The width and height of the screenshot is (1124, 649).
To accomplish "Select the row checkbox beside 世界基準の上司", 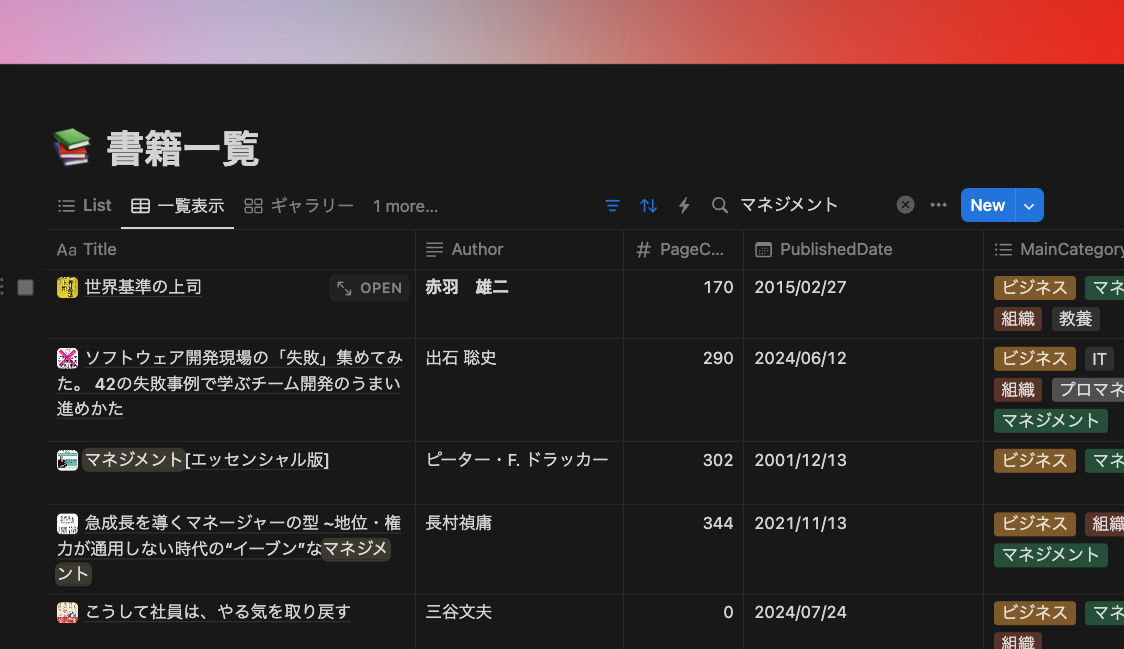I will [x=25, y=287].
